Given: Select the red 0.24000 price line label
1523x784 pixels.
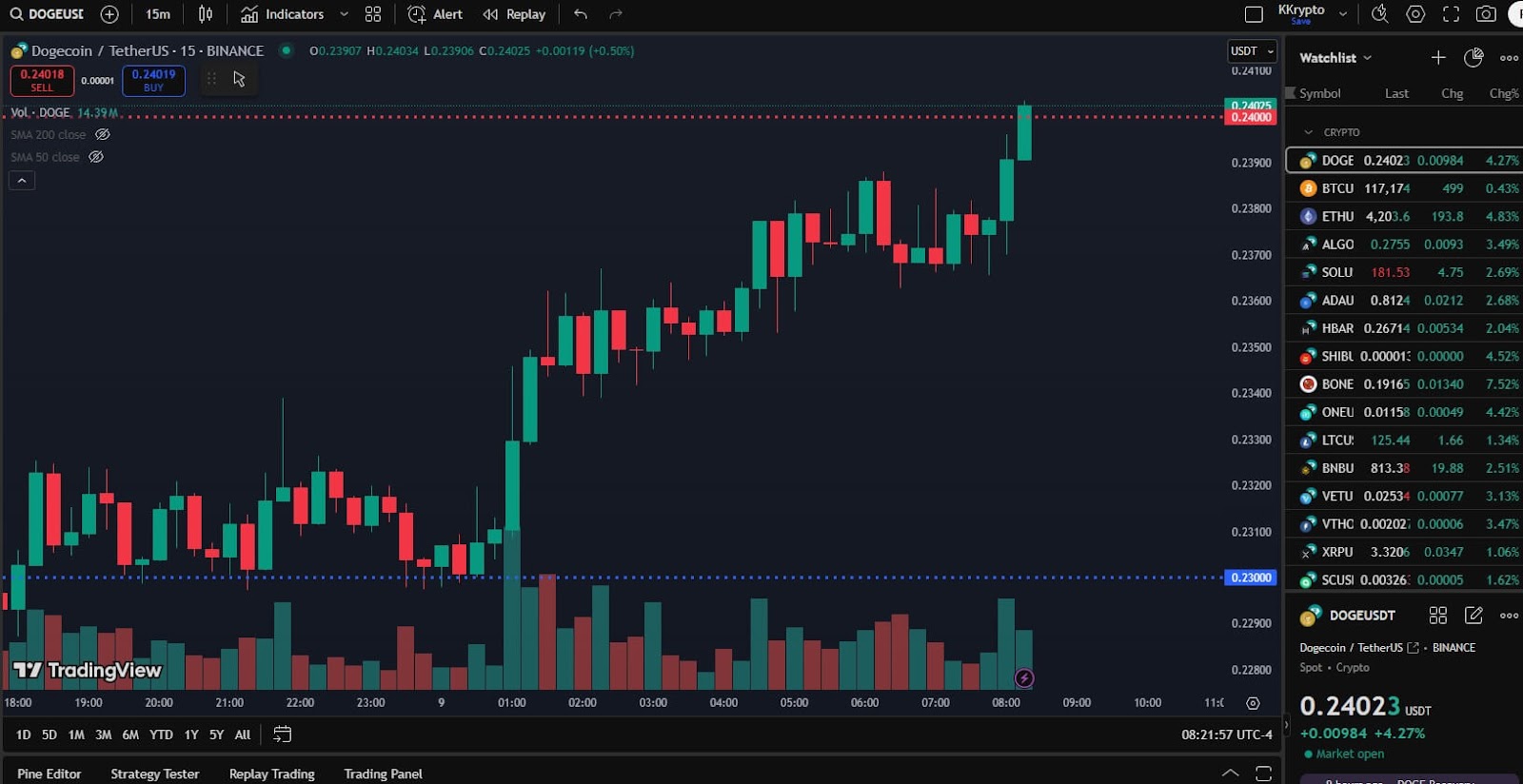Looking at the screenshot, I should (1251, 117).
